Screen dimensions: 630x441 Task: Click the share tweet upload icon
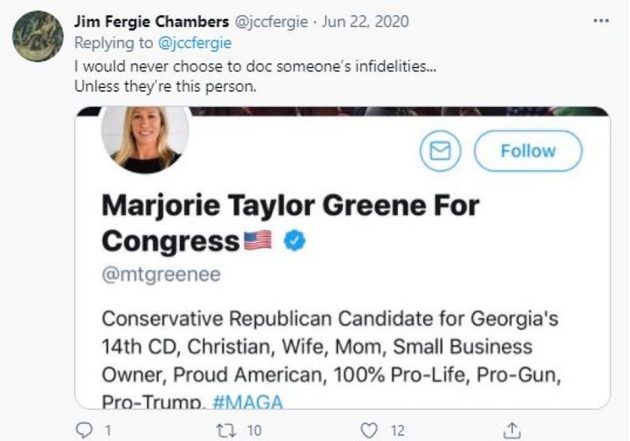[x=511, y=429]
